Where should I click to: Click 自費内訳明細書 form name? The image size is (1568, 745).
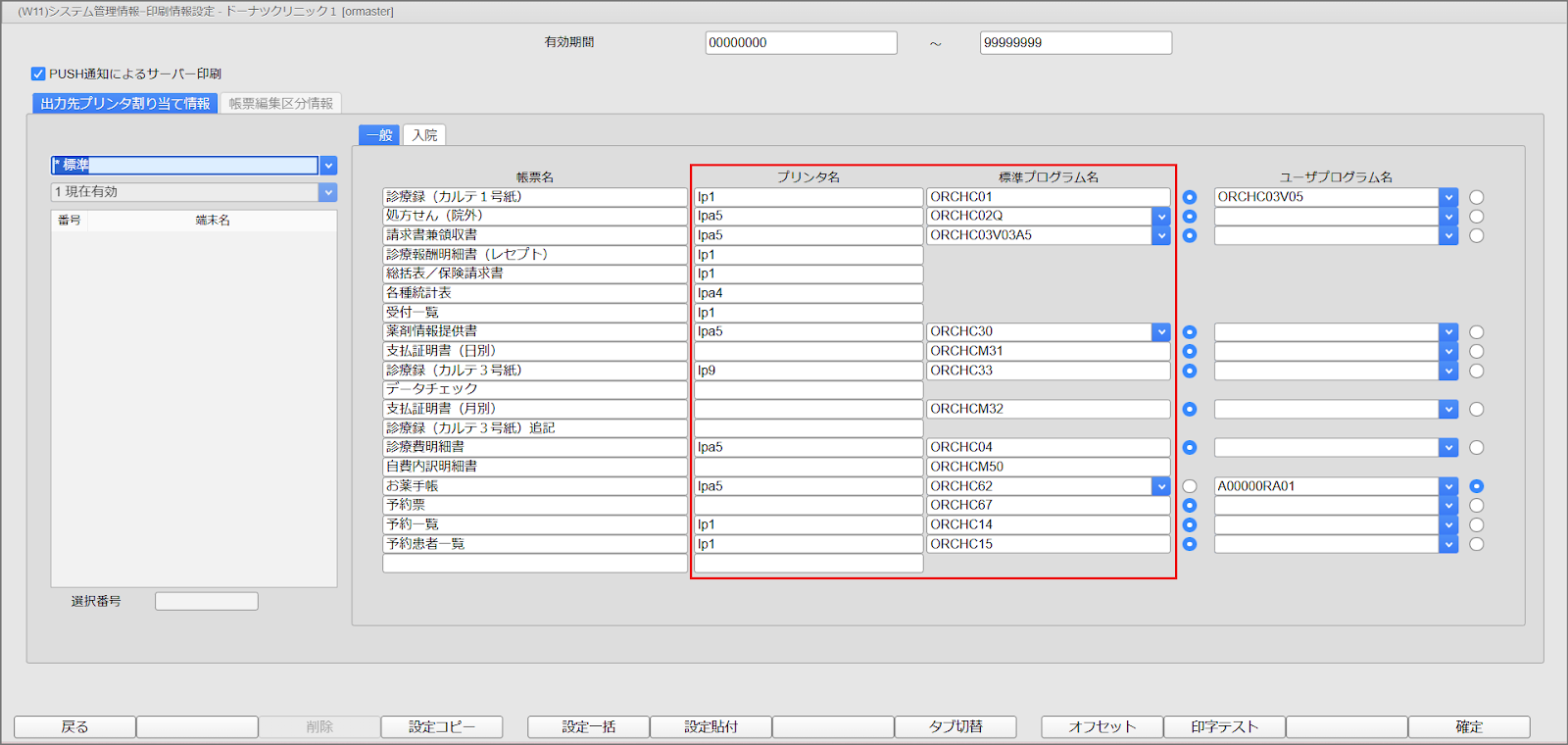coord(535,467)
